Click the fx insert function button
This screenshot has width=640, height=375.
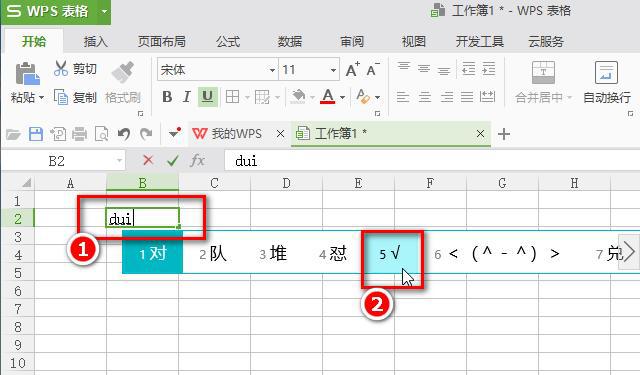198,160
